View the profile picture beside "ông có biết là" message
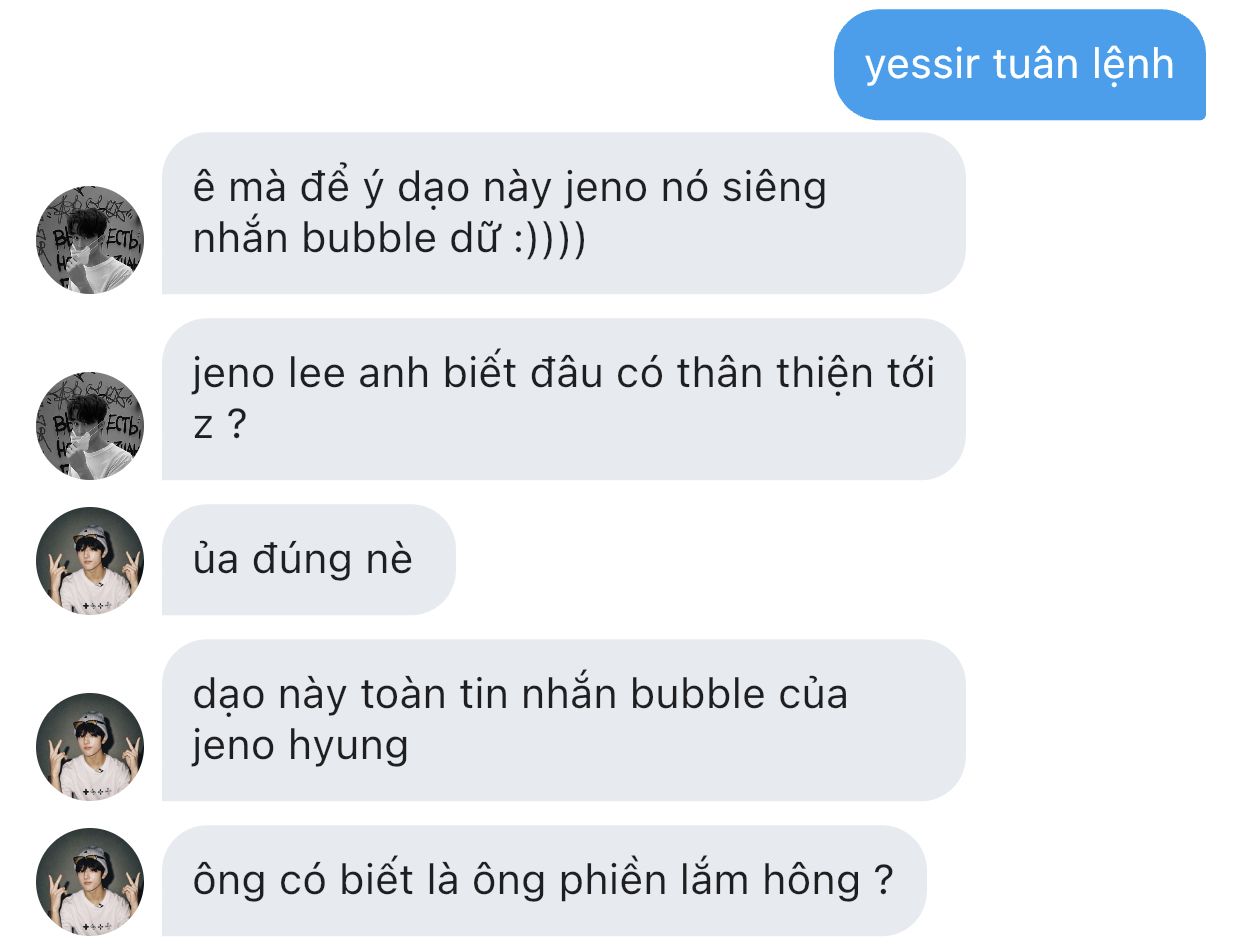 click(89, 881)
